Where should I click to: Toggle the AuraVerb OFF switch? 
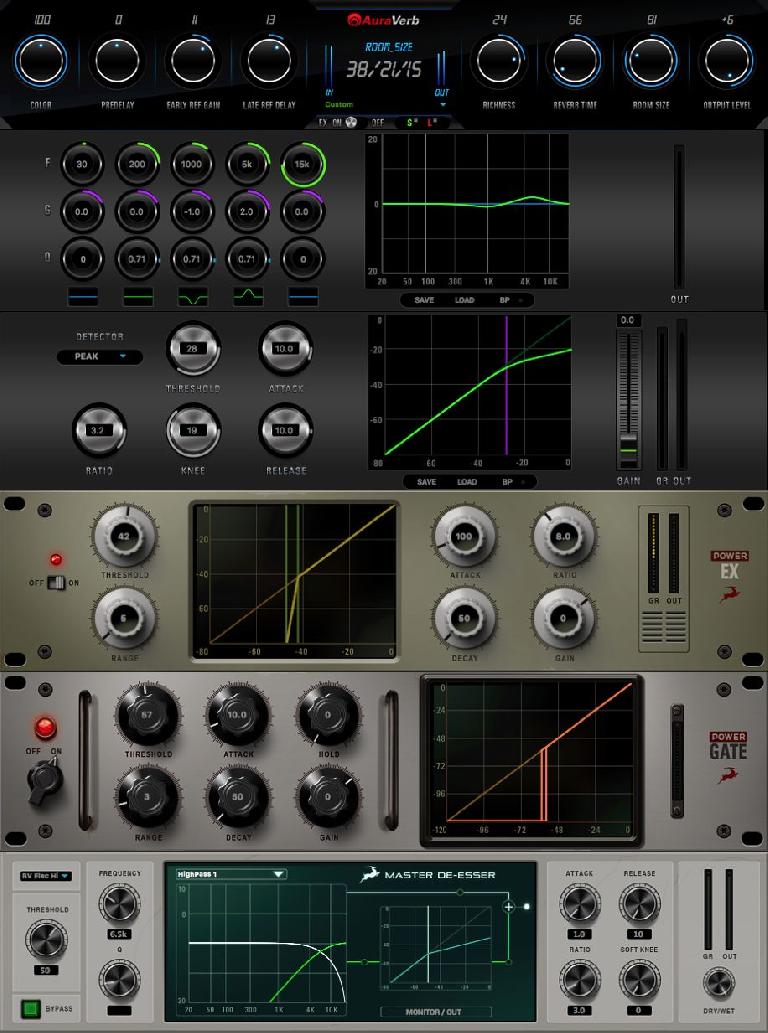click(378, 123)
